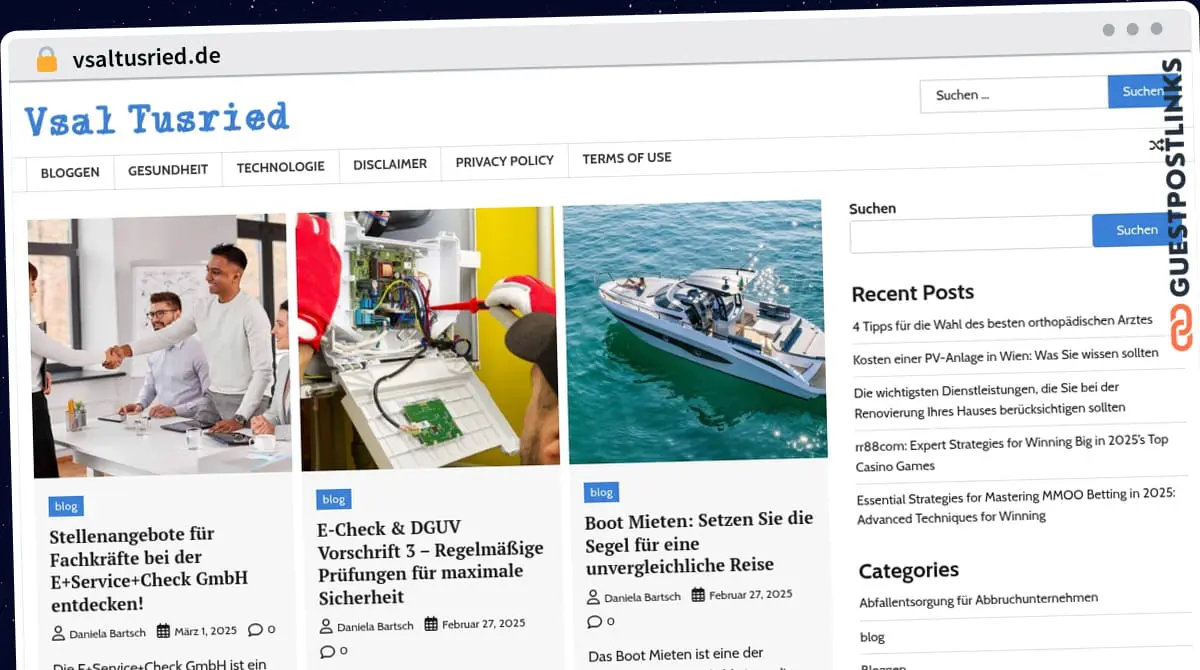Click author icon next to Daniela Bartsch on E-Check post
Screen dimensions: 1200x670
pos(326,626)
